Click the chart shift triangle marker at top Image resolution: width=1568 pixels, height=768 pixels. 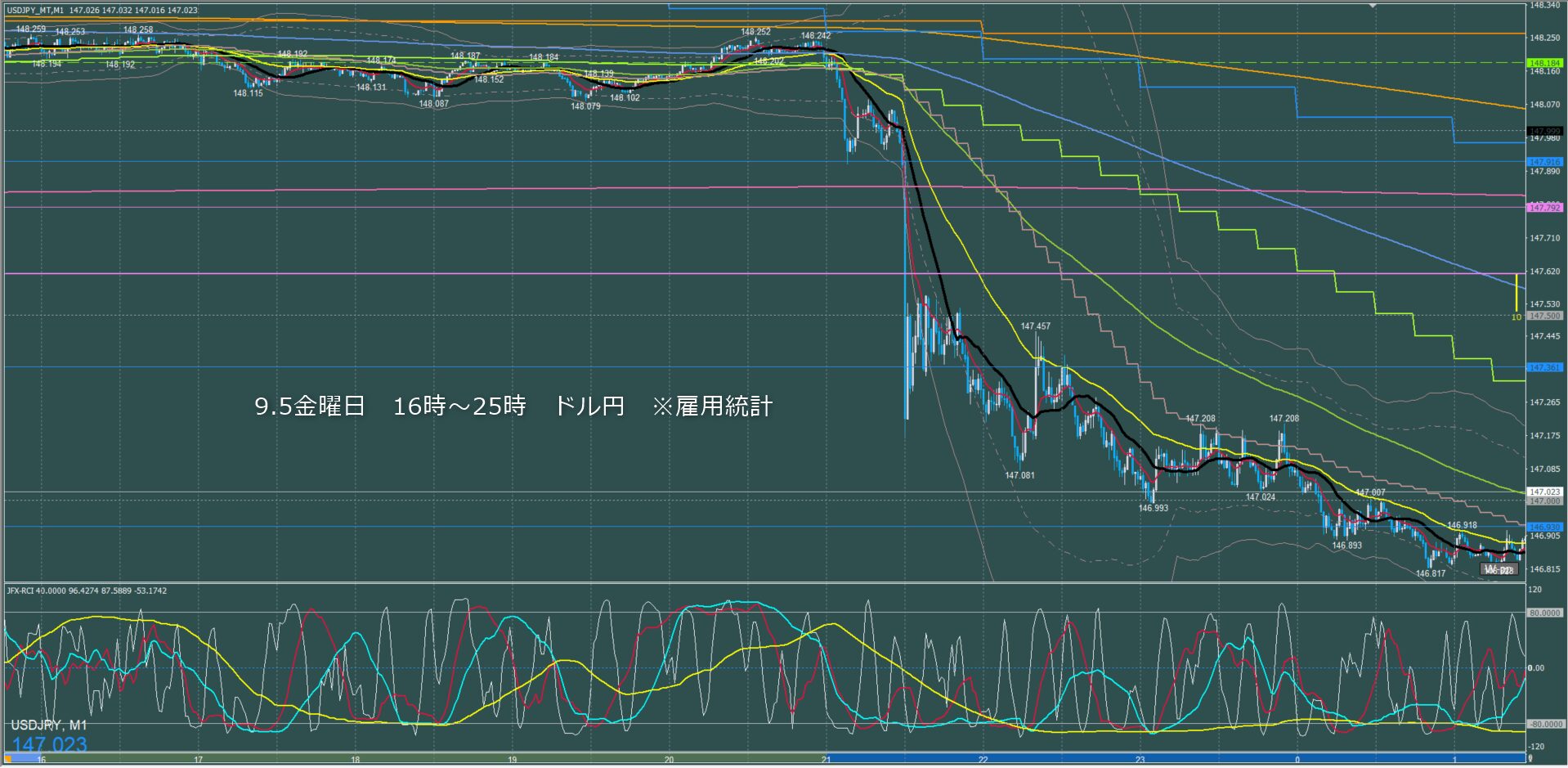[1373, 6]
